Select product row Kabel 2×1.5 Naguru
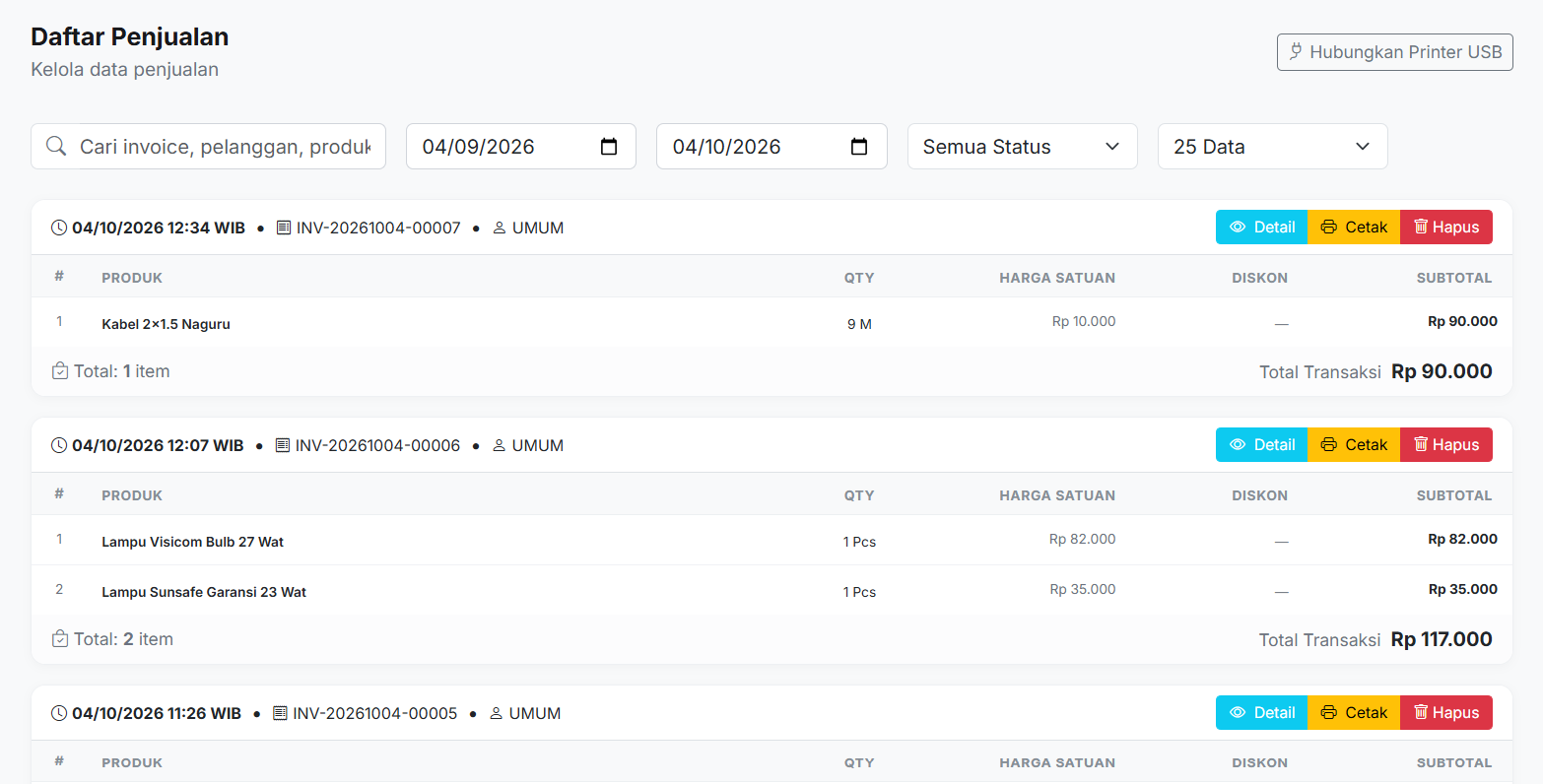The height and width of the screenshot is (784, 1543). (x=771, y=322)
